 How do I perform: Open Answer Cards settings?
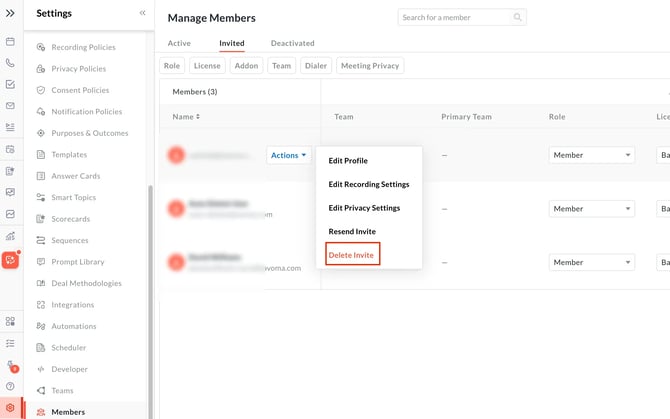pos(76,176)
